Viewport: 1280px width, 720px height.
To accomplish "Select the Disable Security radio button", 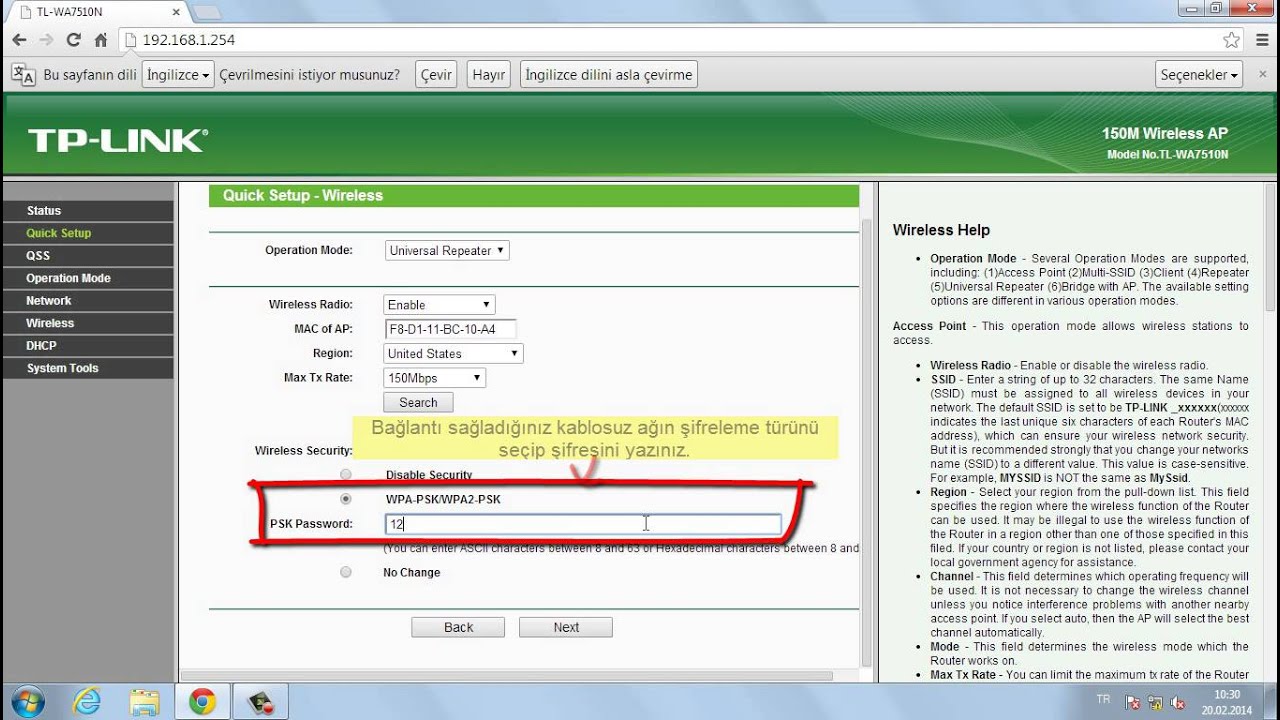I will pyautogui.click(x=346, y=474).
